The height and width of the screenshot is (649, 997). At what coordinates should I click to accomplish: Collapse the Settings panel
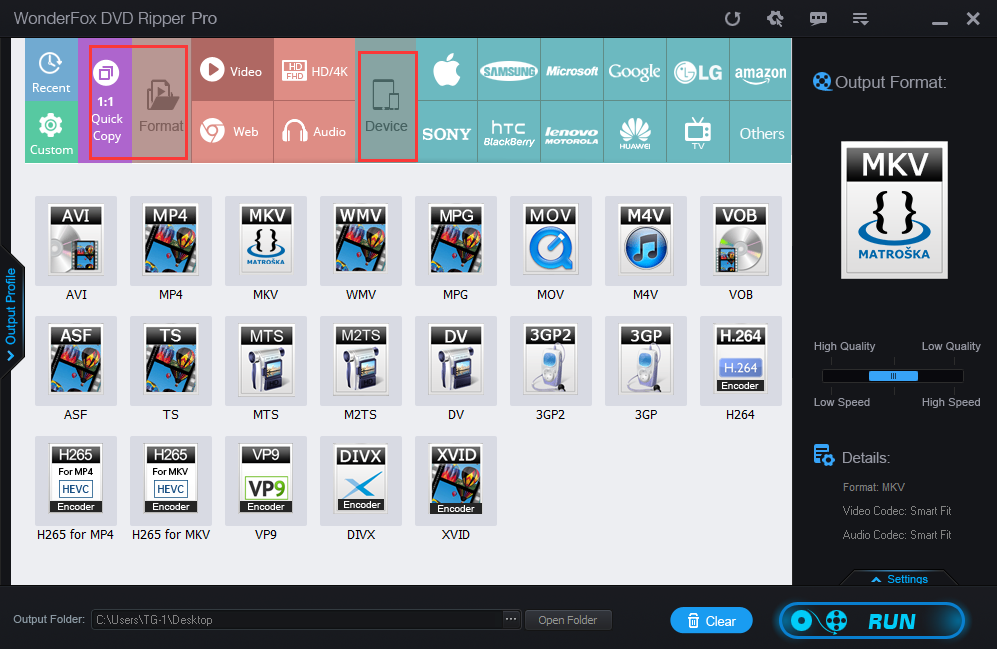coord(899,578)
